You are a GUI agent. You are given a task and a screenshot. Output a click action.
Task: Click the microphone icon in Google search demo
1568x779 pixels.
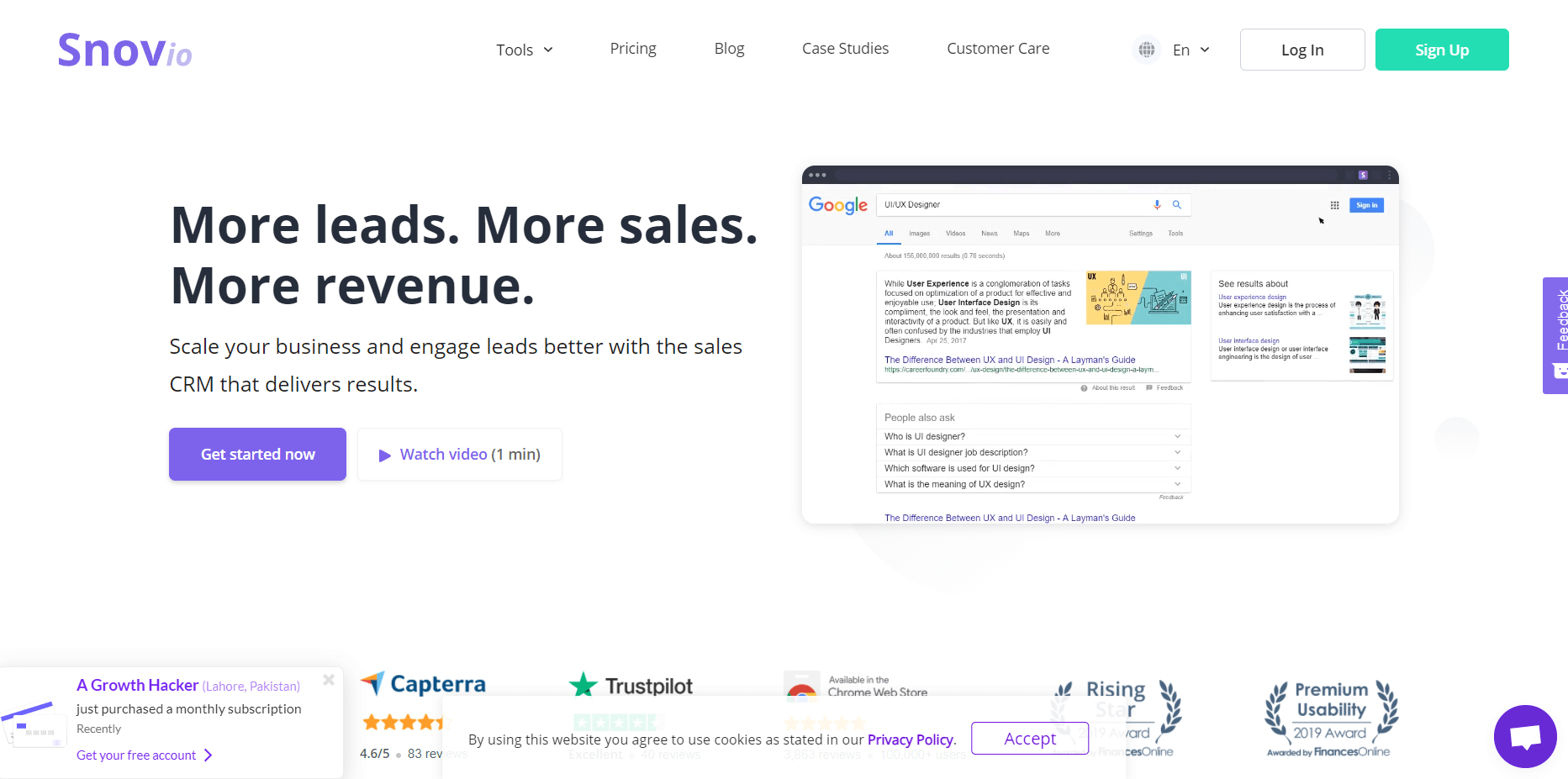tap(1157, 204)
